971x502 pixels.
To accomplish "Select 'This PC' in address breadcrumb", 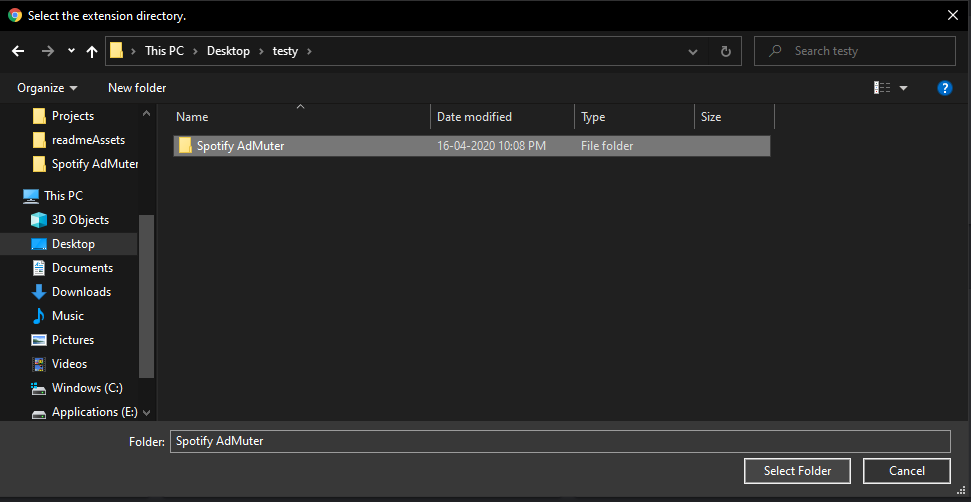I will click(164, 51).
